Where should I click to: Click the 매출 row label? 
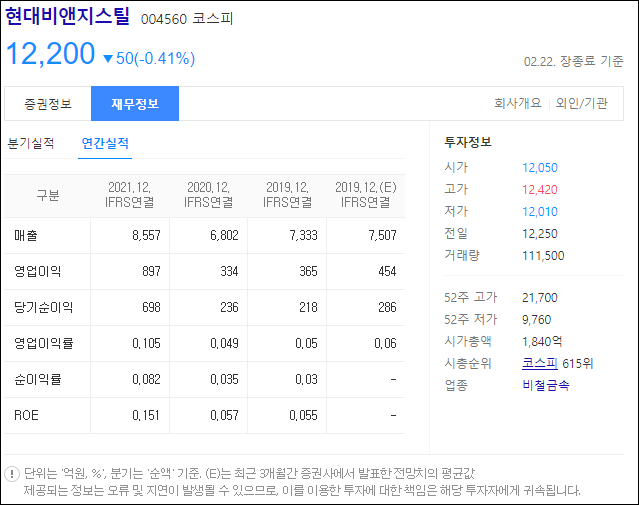coord(26,235)
